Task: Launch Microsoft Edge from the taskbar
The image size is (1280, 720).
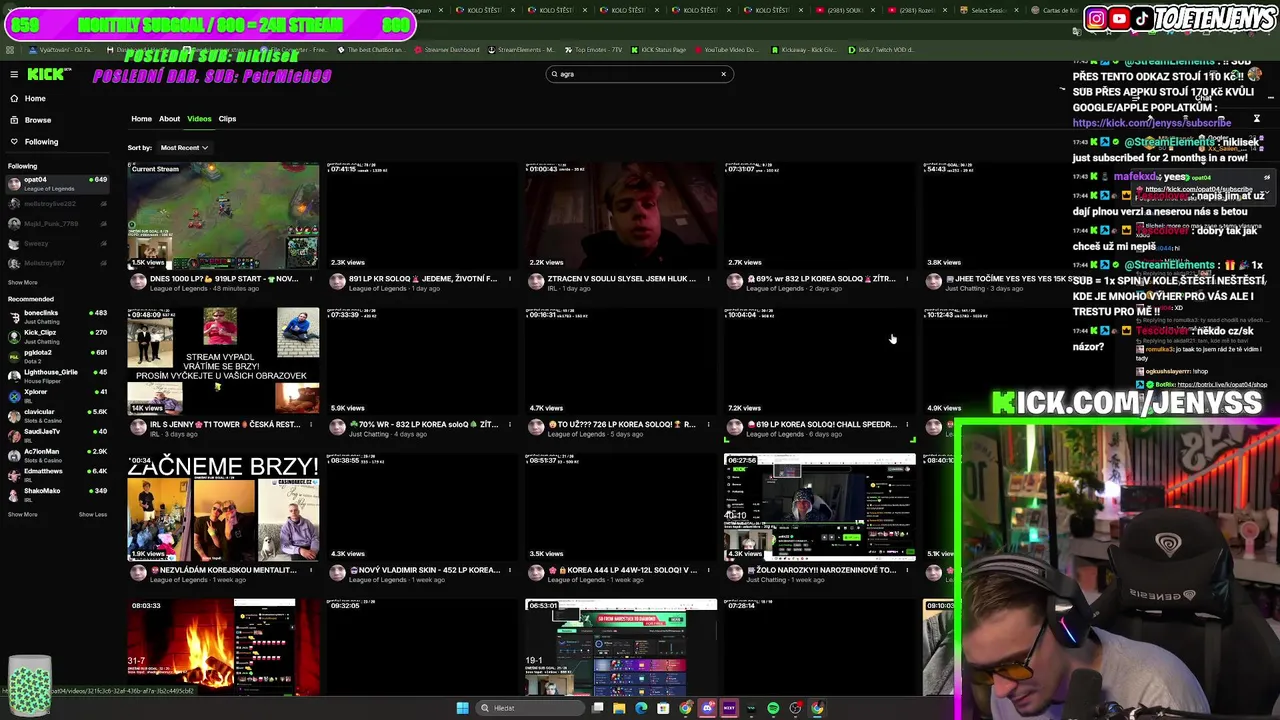Action: pyautogui.click(x=641, y=708)
